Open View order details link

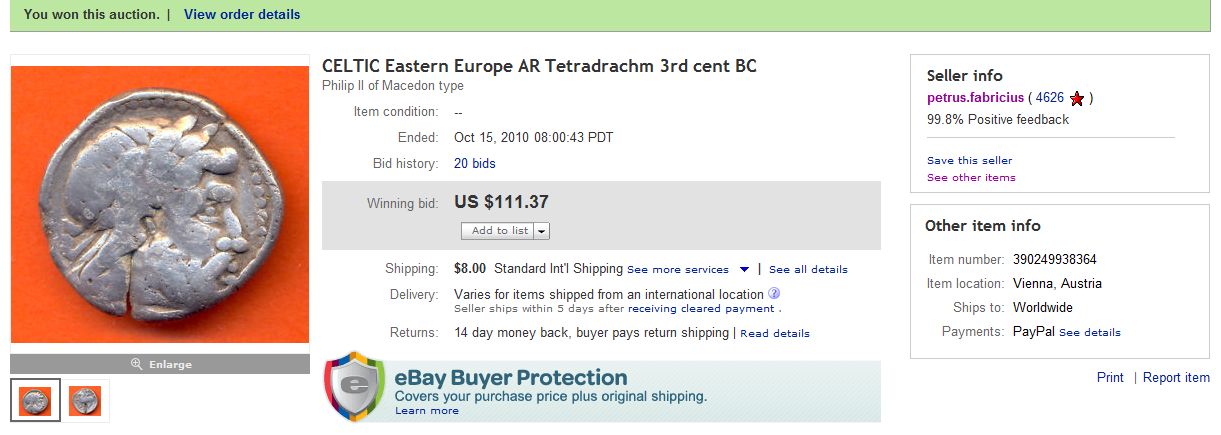pyautogui.click(x=242, y=15)
